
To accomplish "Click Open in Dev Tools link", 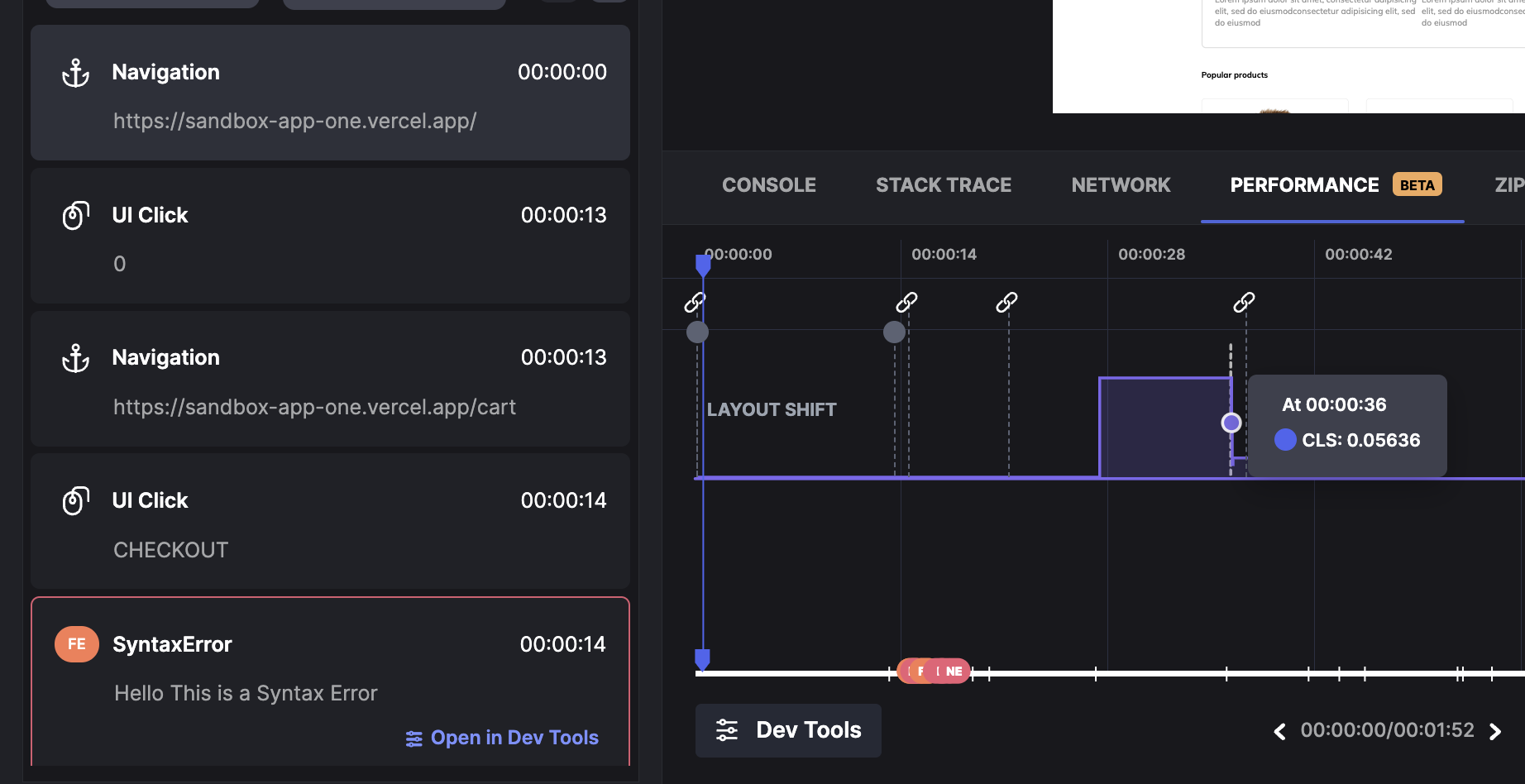I will (x=502, y=738).
